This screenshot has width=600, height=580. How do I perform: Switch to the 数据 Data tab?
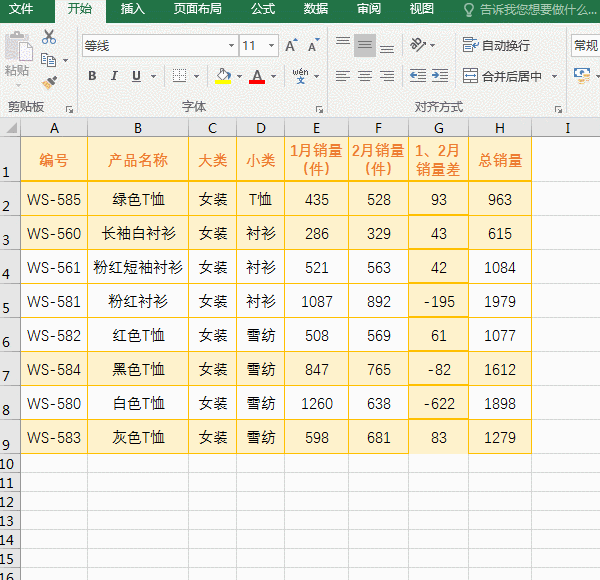tap(316, 9)
